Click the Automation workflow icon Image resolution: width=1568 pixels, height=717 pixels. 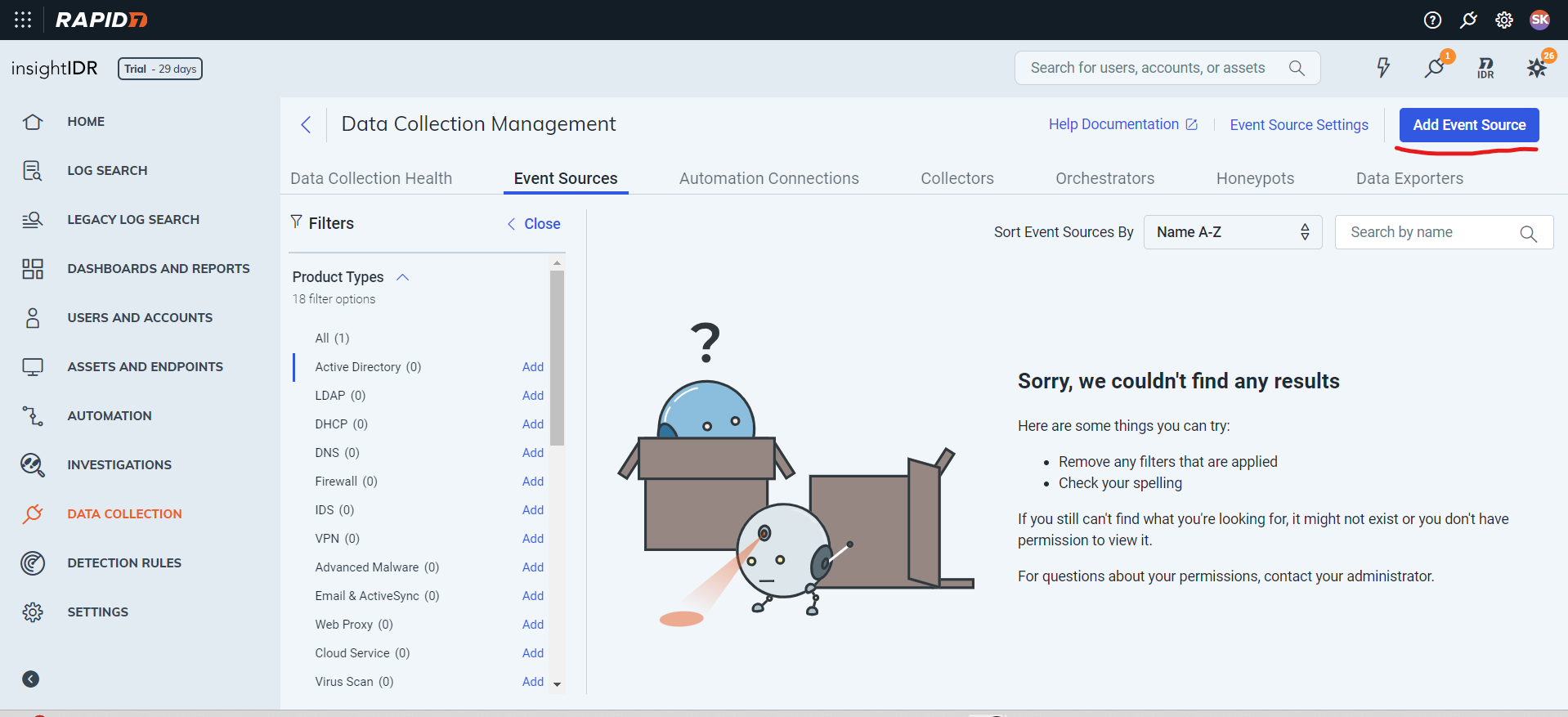tap(33, 416)
